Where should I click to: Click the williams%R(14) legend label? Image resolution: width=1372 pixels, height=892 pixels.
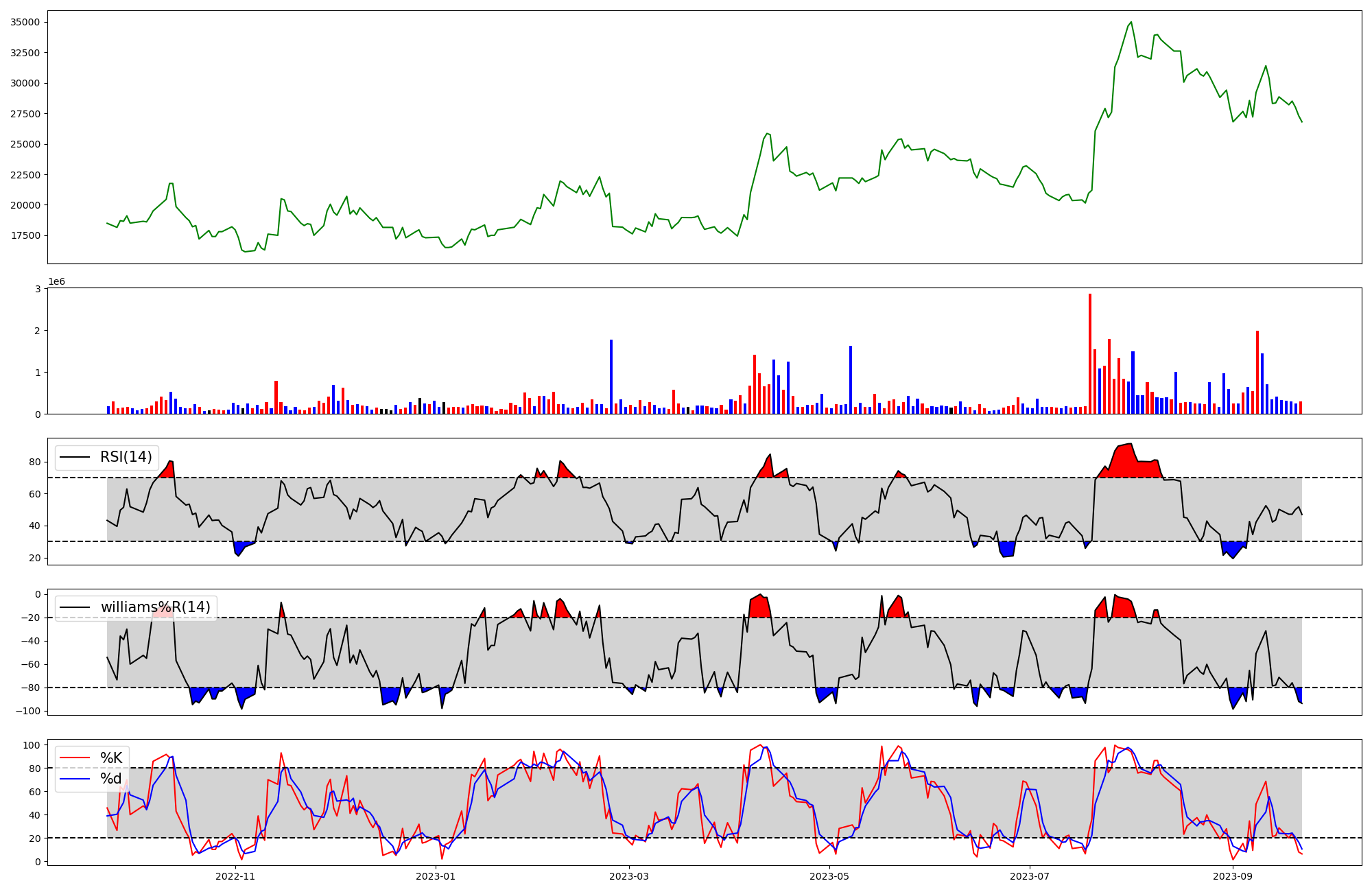click(x=155, y=607)
